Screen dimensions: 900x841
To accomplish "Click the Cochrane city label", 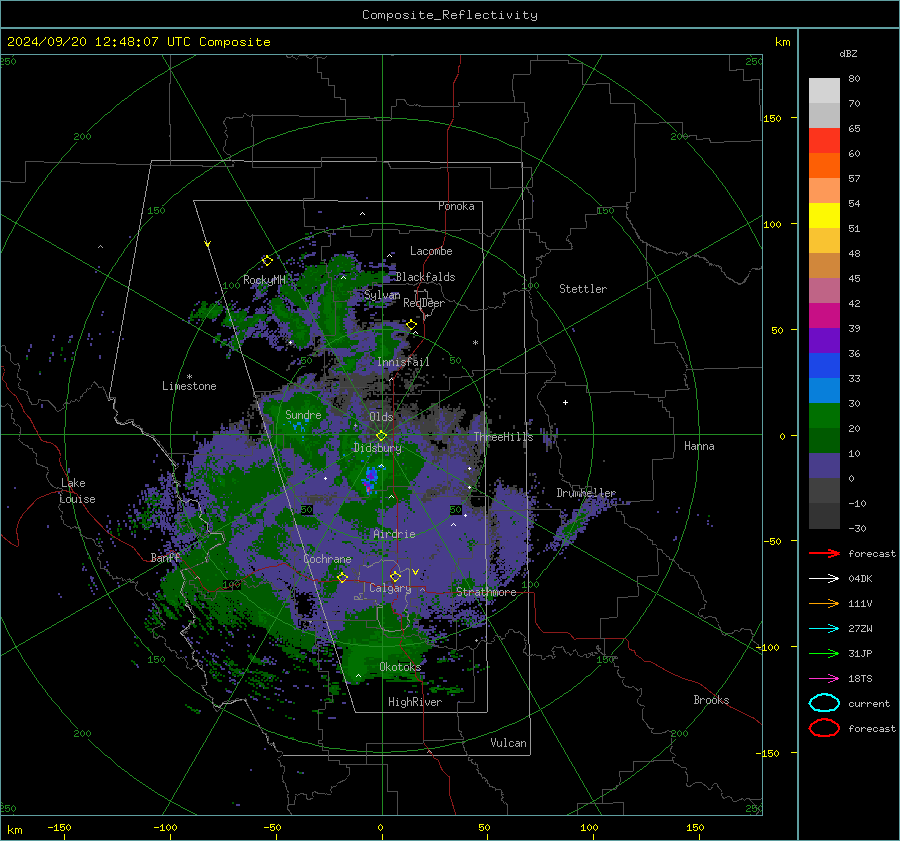I will tap(327, 559).
